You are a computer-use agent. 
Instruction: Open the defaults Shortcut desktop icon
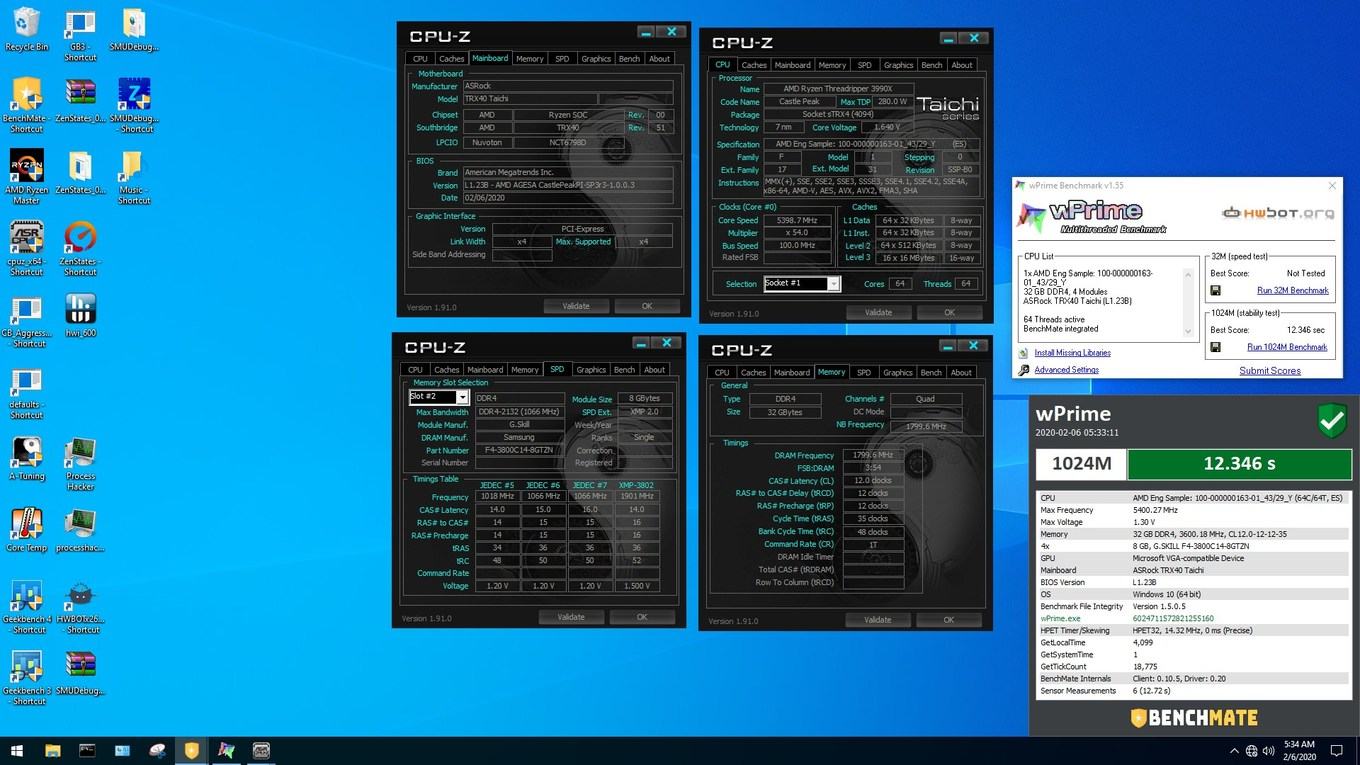(x=26, y=393)
